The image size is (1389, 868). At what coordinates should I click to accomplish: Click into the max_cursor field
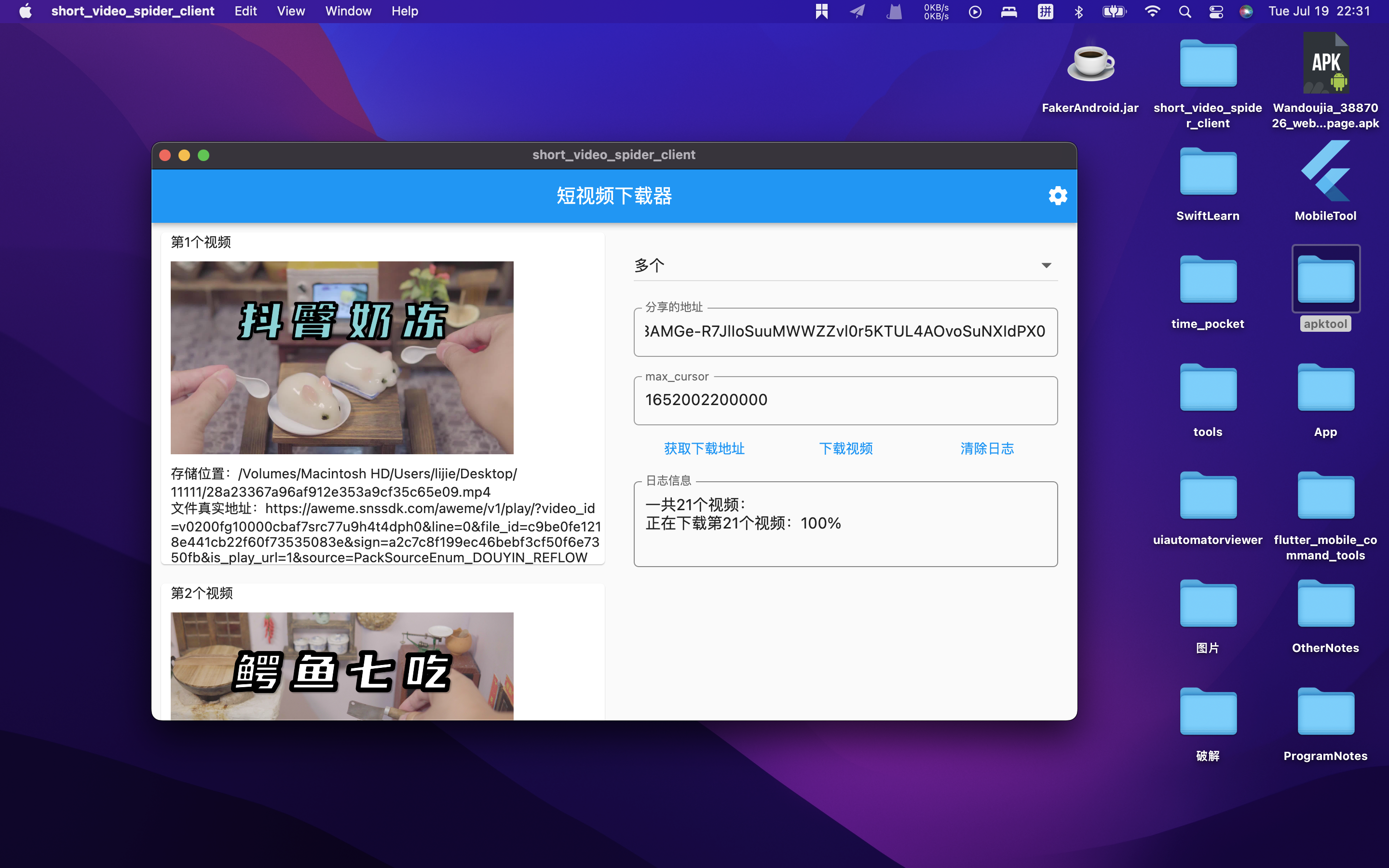point(845,400)
